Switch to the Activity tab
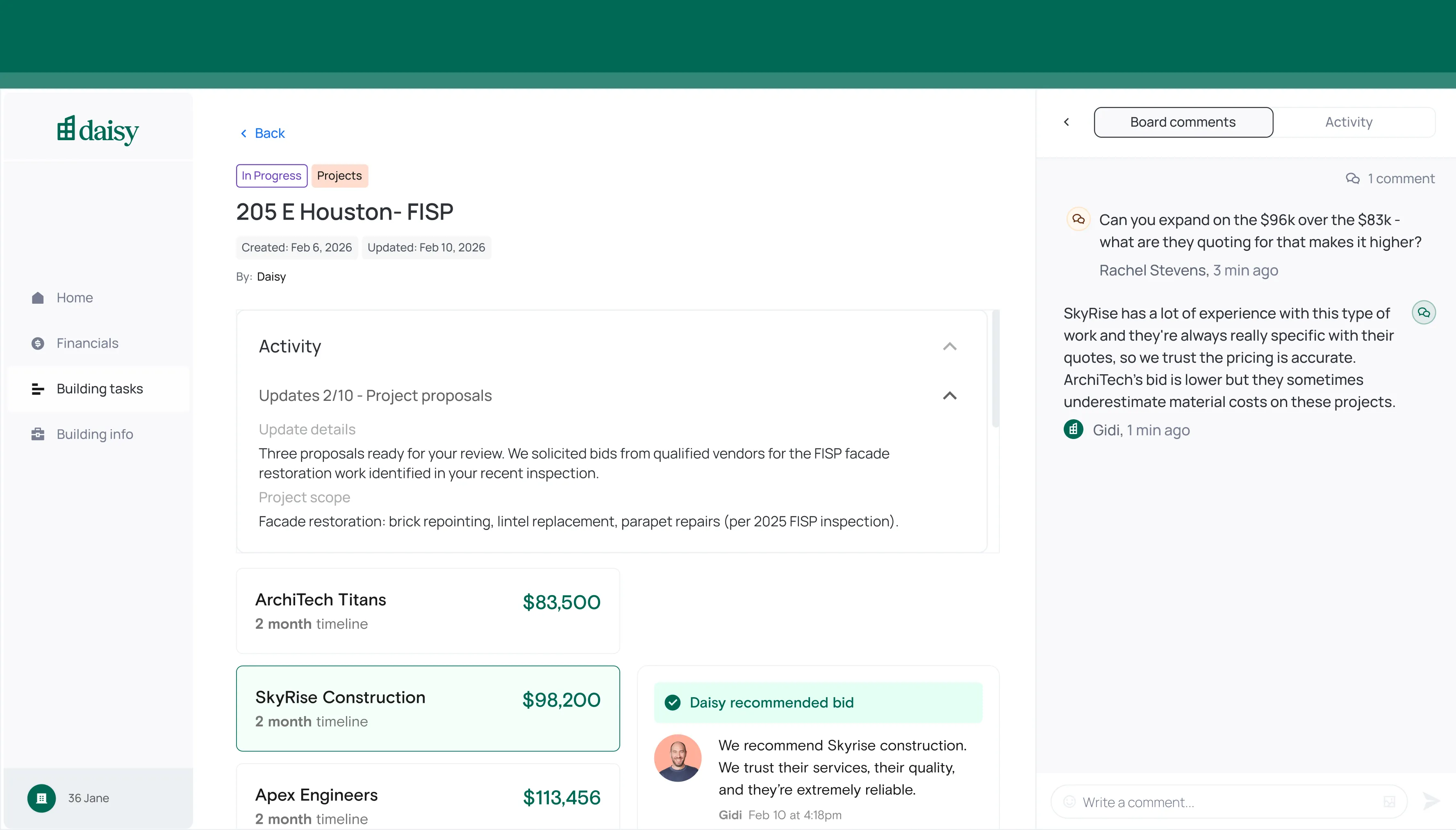The width and height of the screenshot is (1456, 830). click(x=1348, y=122)
